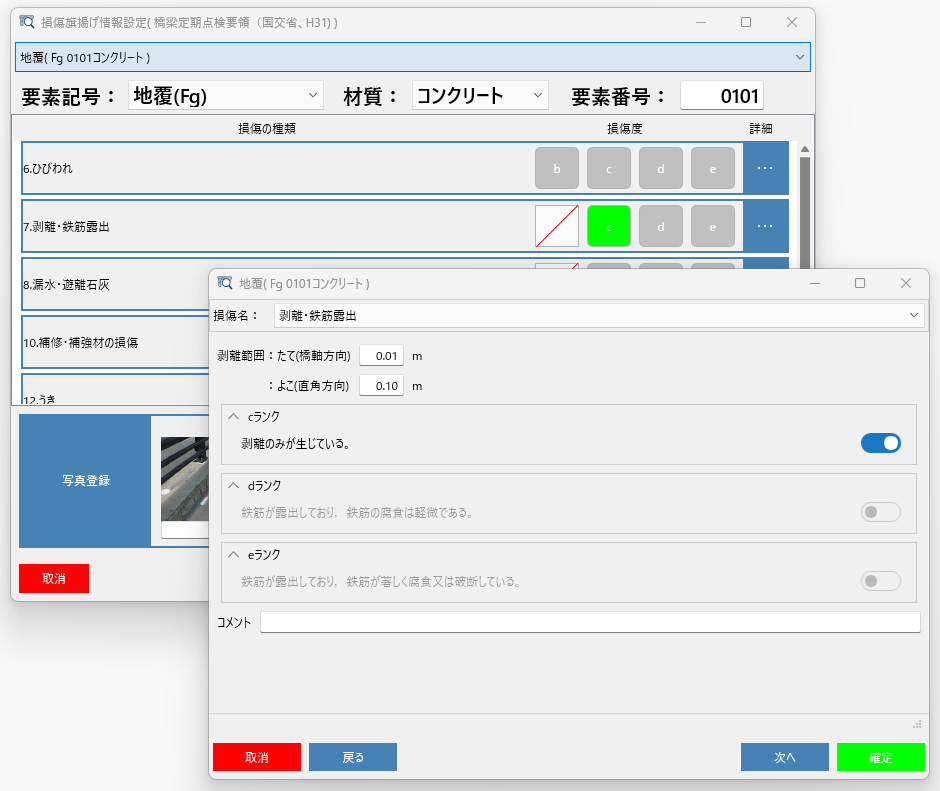Viewport: 940px width, 791px height.
Task: Collapse the eランク section chevron
Action: [233, 555]
